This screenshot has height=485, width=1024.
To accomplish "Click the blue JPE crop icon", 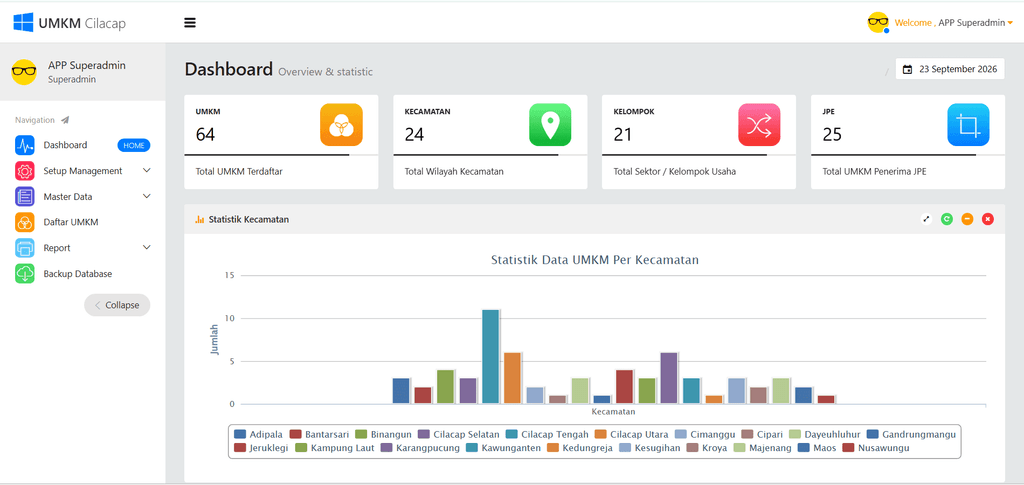I will point(968,125).
